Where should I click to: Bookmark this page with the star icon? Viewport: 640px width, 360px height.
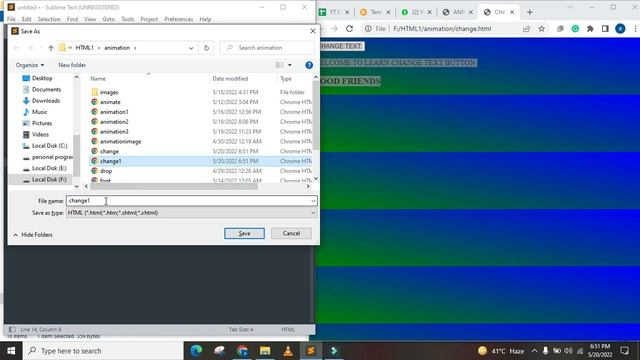tap(542, 29)
